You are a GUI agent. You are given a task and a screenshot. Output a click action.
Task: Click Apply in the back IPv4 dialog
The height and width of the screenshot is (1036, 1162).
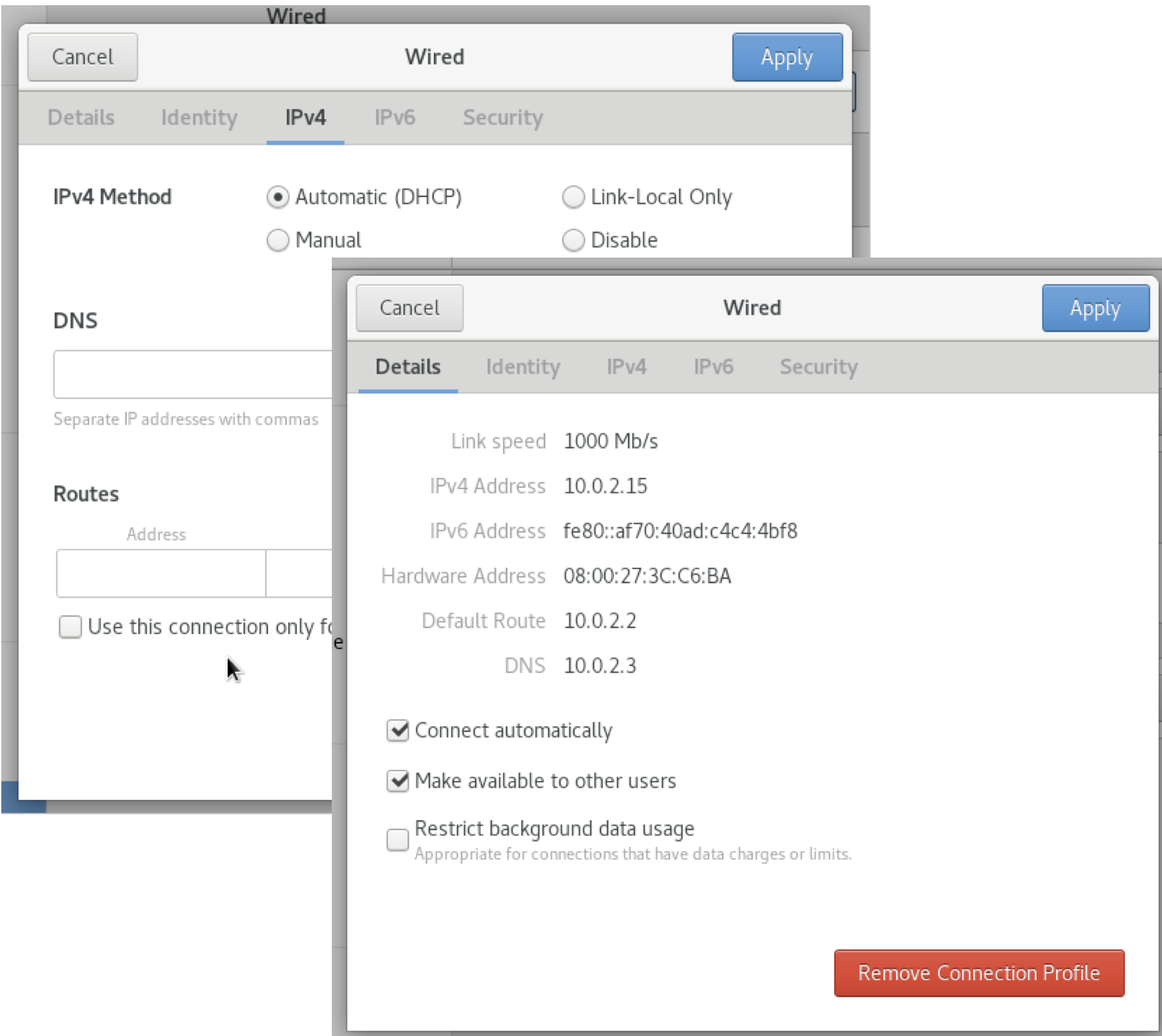click(787, 57)
